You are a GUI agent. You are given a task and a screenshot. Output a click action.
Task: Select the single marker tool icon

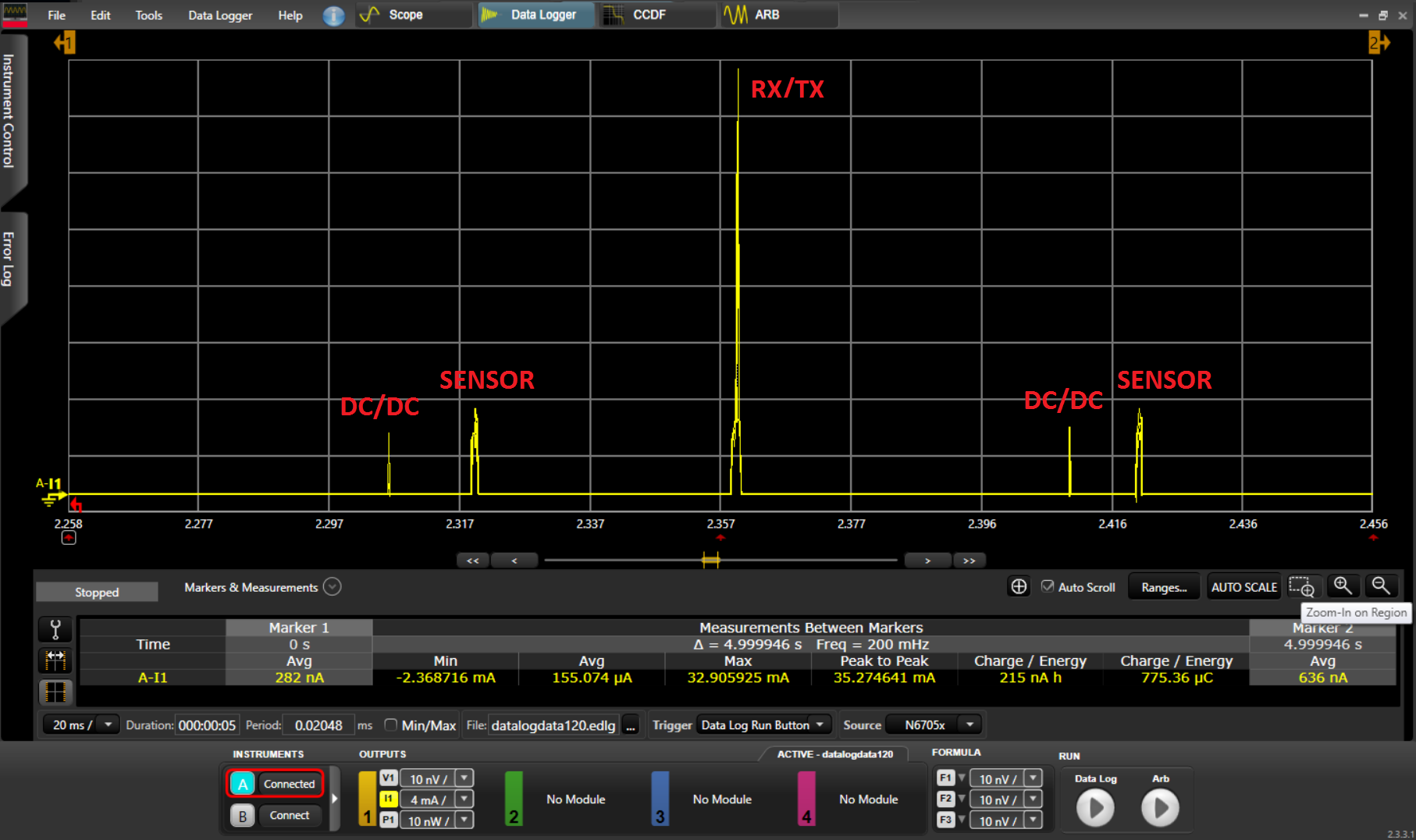(55, 629)
